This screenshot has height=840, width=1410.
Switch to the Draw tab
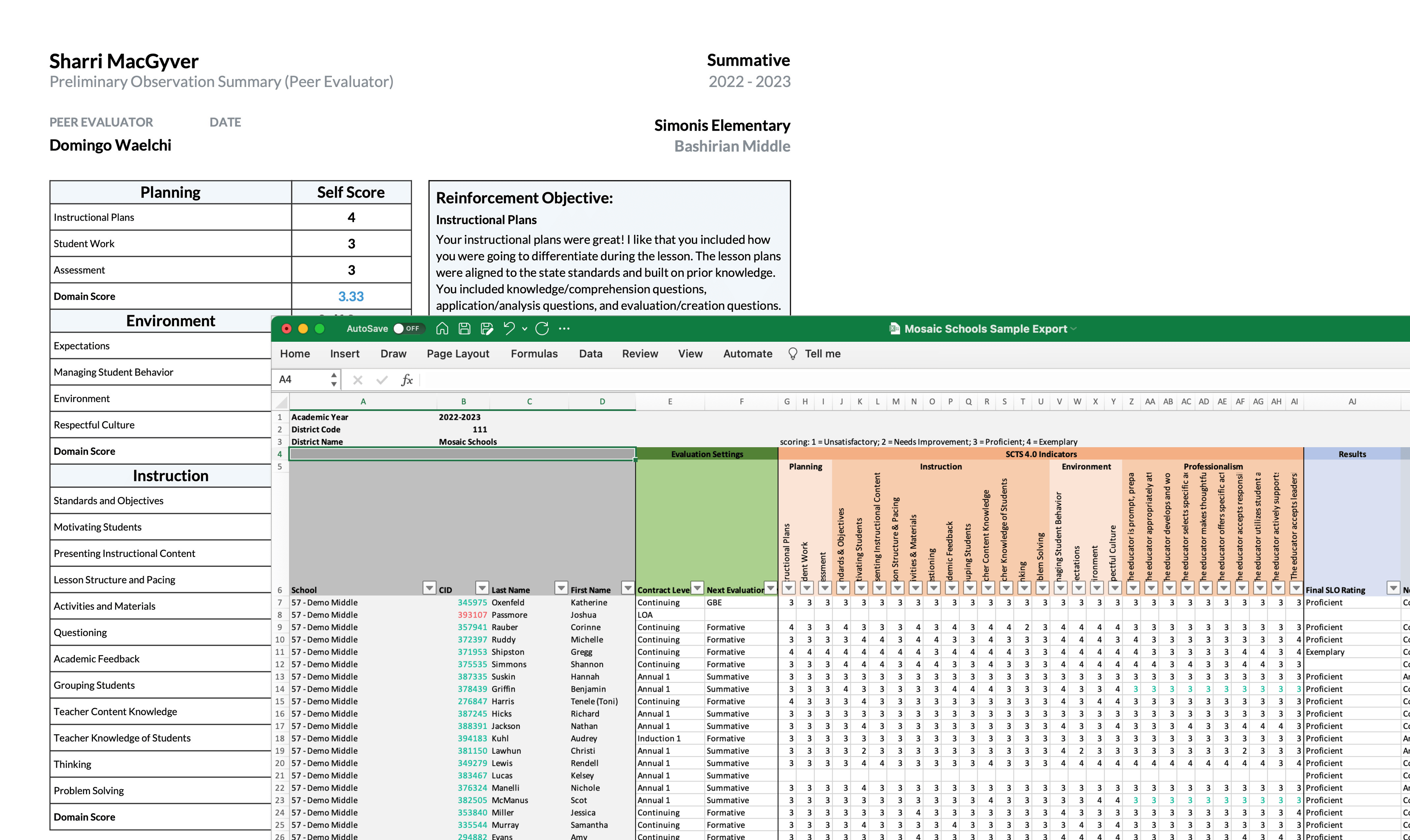click(393, 354)
